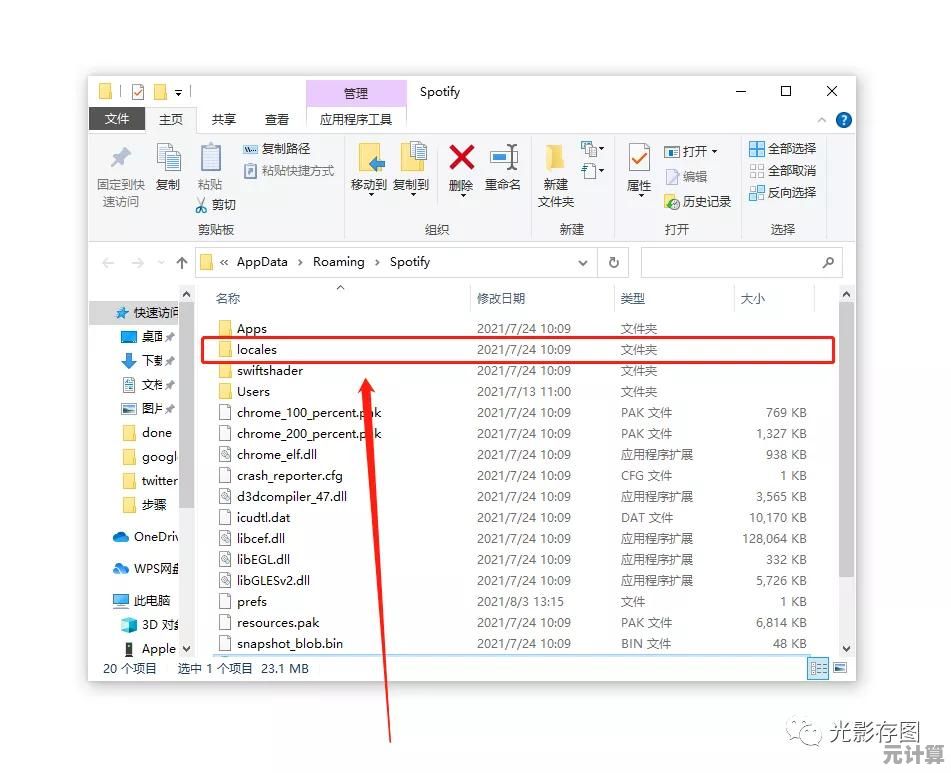The height and width of the screenshot is (773, 951).
Task: Open OneDrive in the navigation pane
Action: point(146,537)
